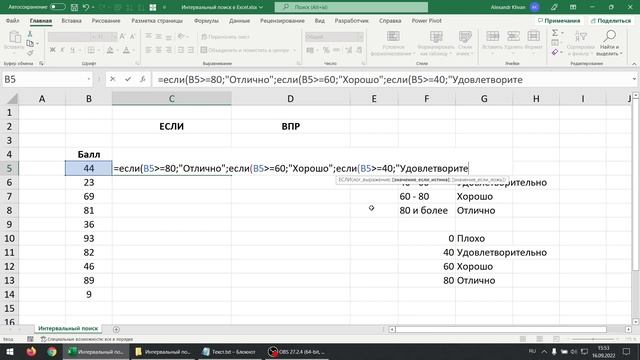640x360 pixels.
Task: Toggle Italic (К) formatting
Action: [x=62, y=50]
